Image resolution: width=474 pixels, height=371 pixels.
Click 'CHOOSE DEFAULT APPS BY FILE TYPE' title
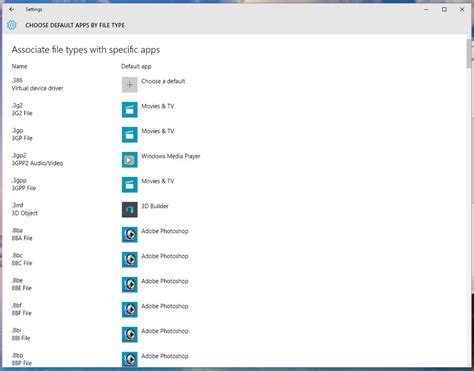click(x=75, y=25)
